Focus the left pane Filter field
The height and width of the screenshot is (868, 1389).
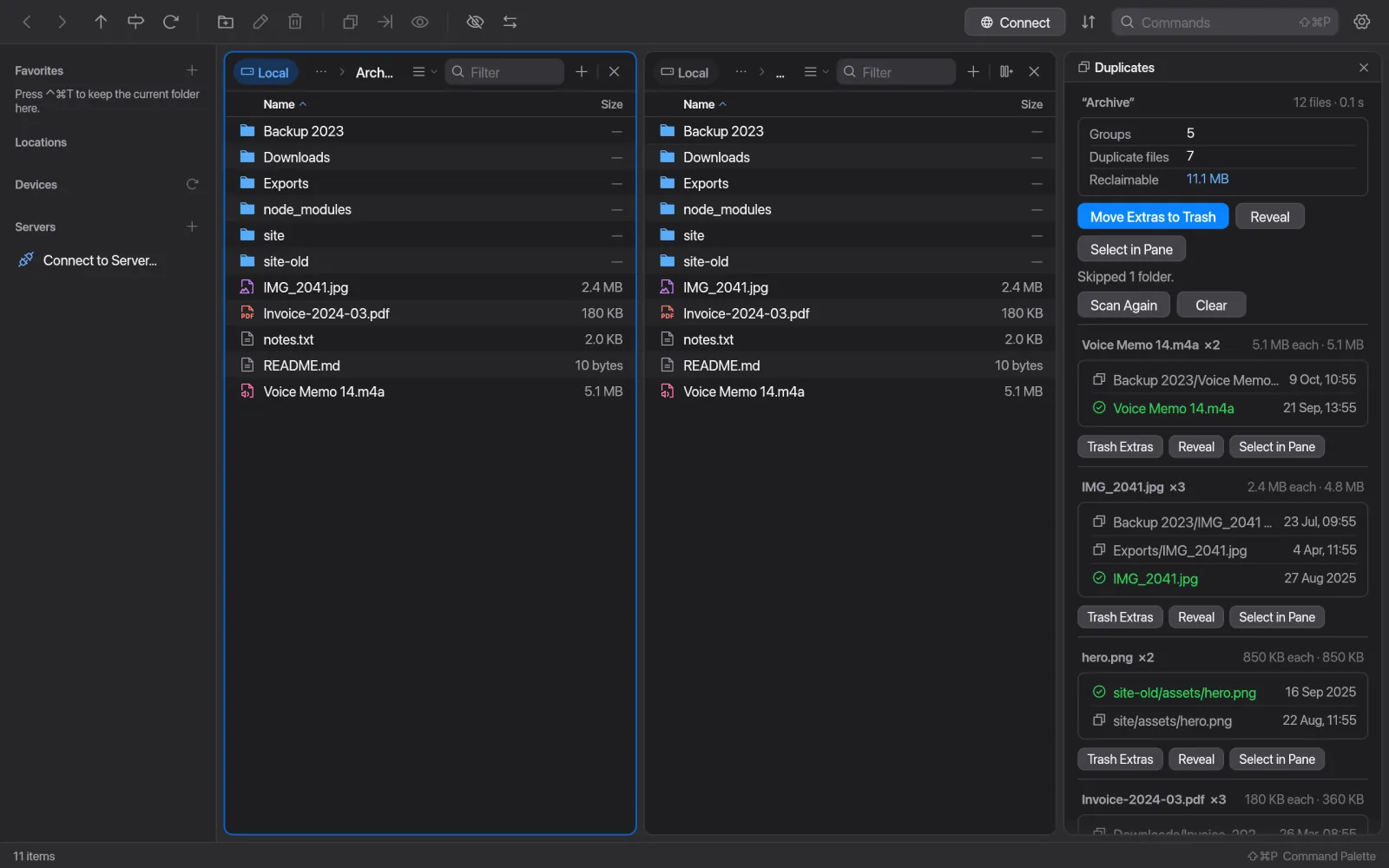click(505, 72)
